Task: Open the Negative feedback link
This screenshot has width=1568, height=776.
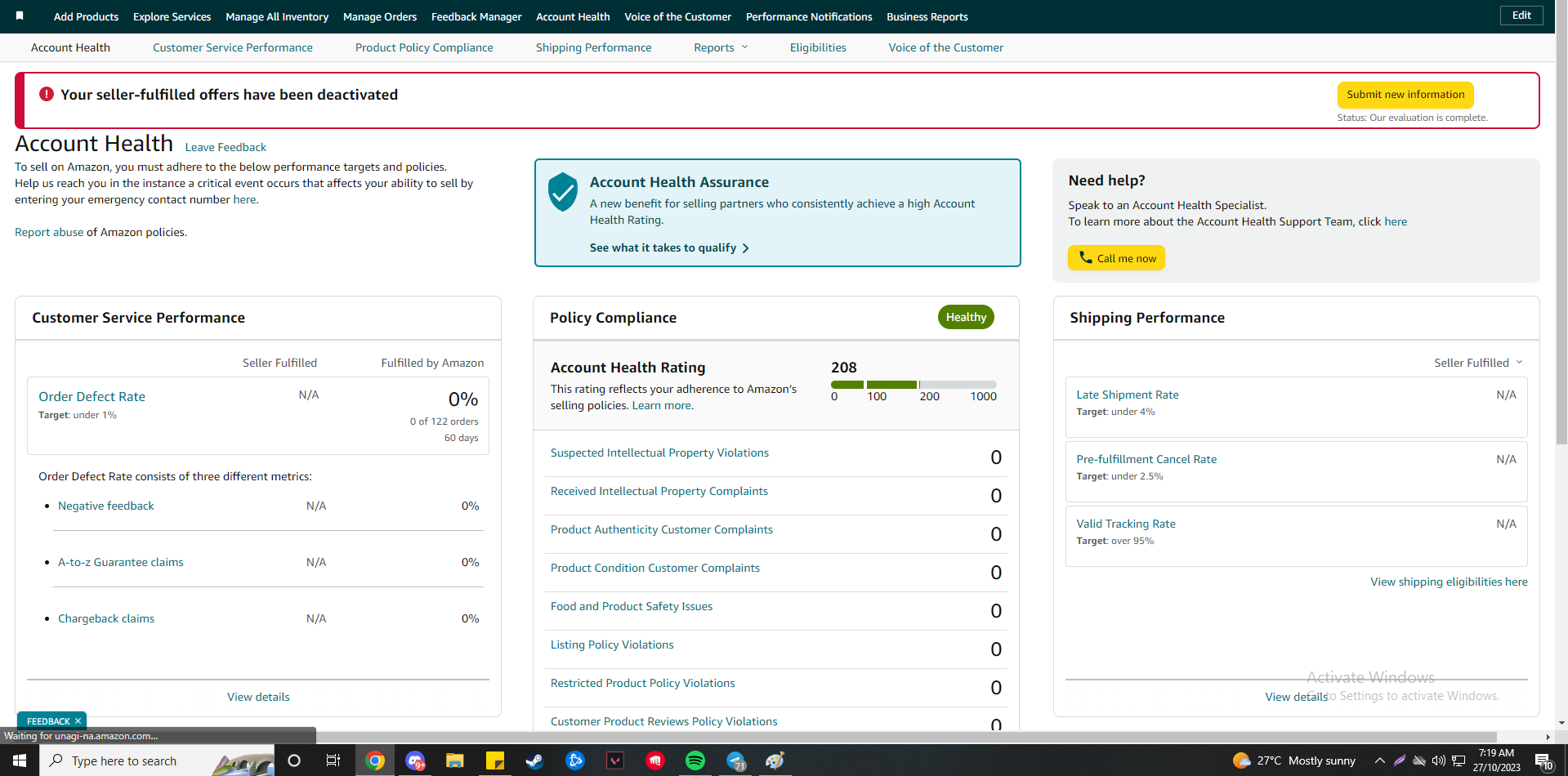Action: coord(106,506)
